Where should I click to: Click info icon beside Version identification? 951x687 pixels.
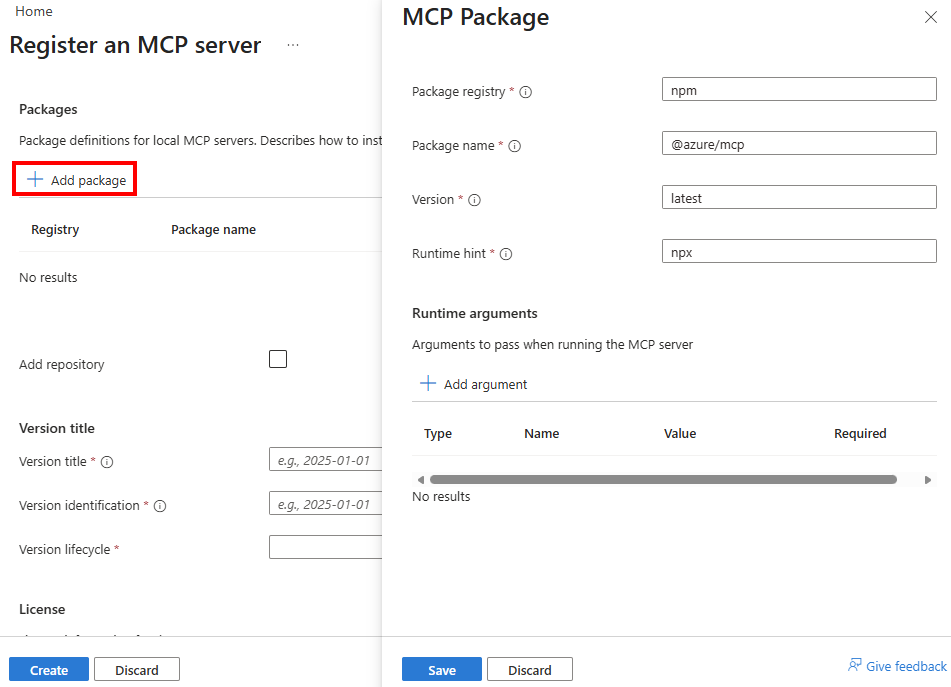[160, 506]
